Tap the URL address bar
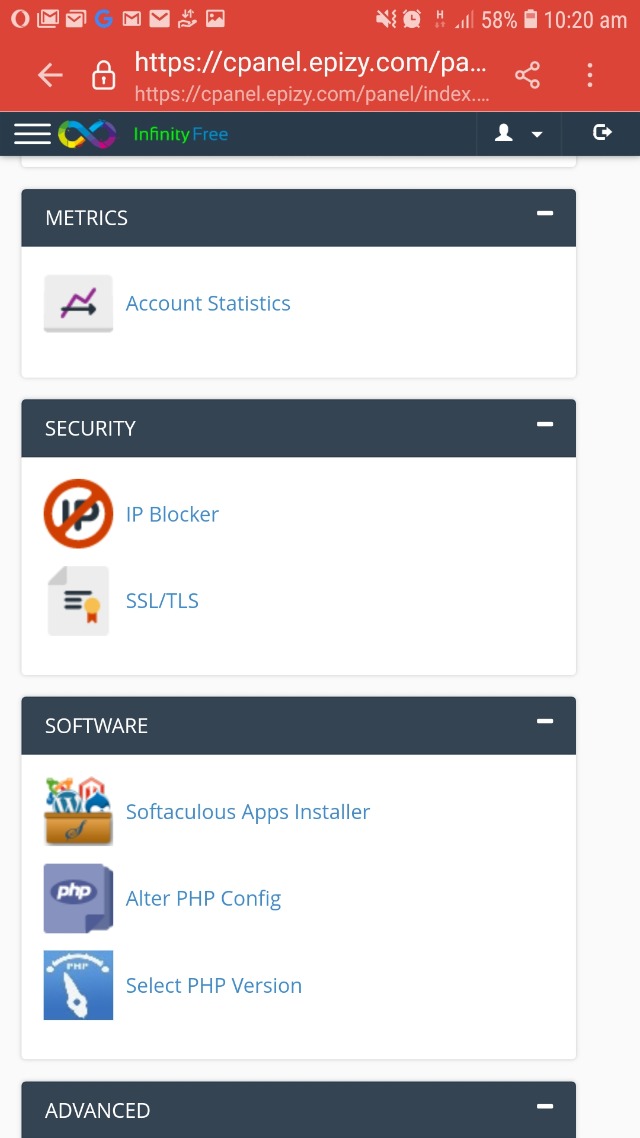 tap(311, 75)
